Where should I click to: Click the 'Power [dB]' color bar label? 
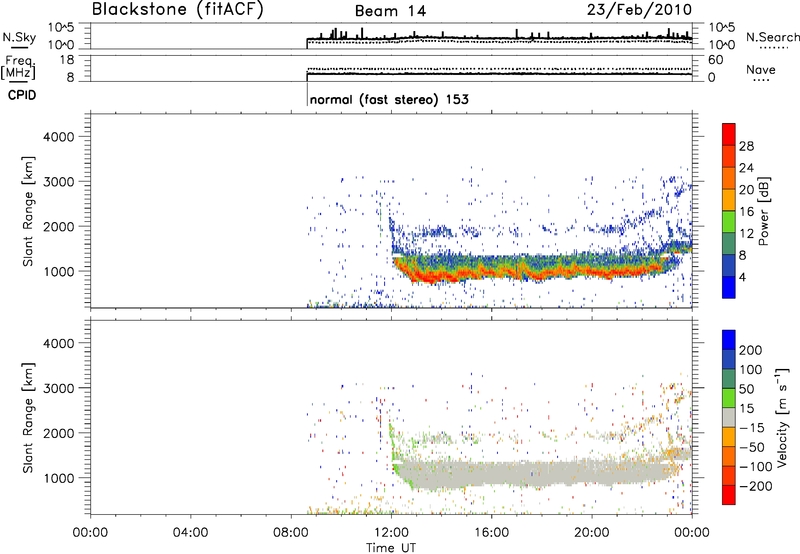coord(763,211)
